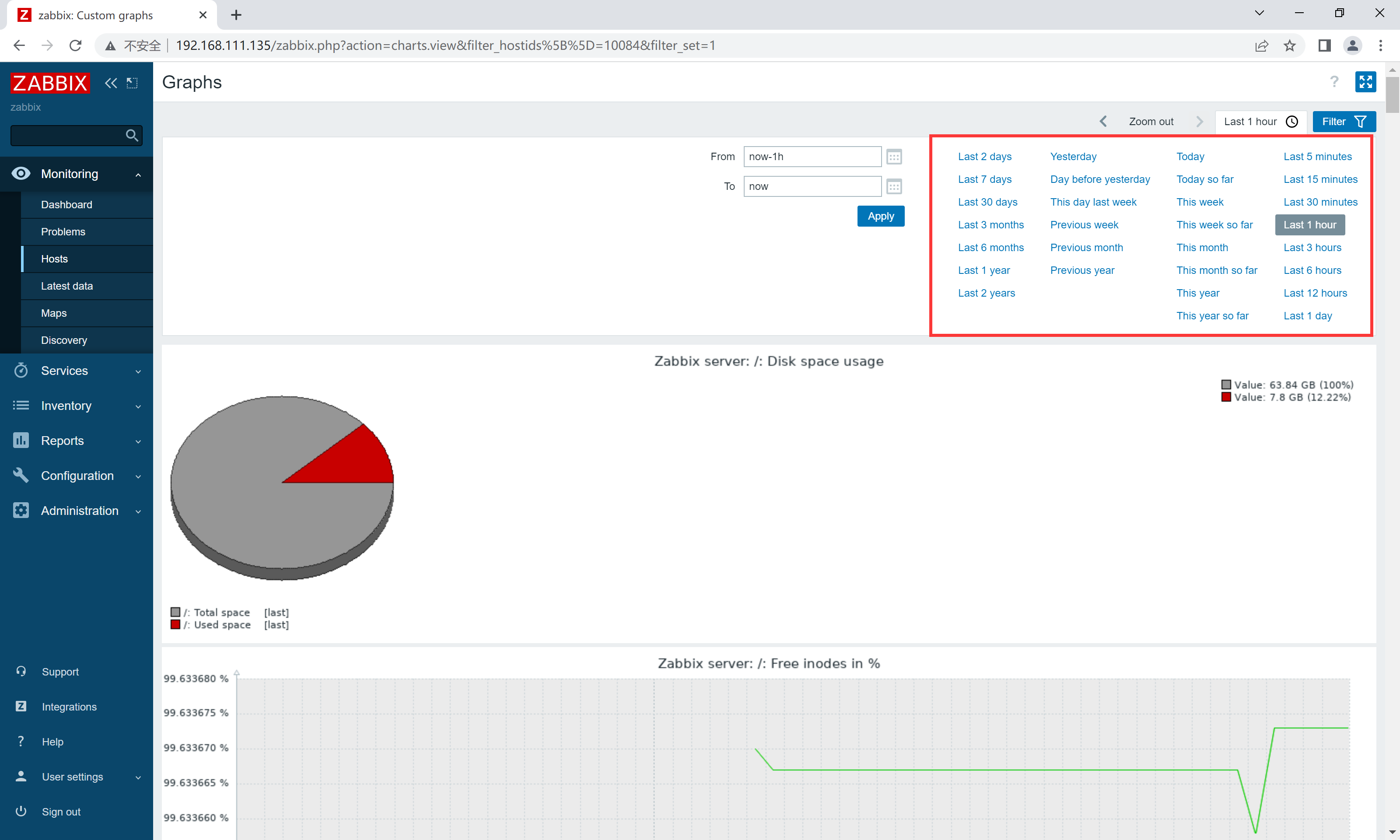View the not-secure site warning icon
The height and width of the screenshot is (840, 1400).
coord(111,45)
